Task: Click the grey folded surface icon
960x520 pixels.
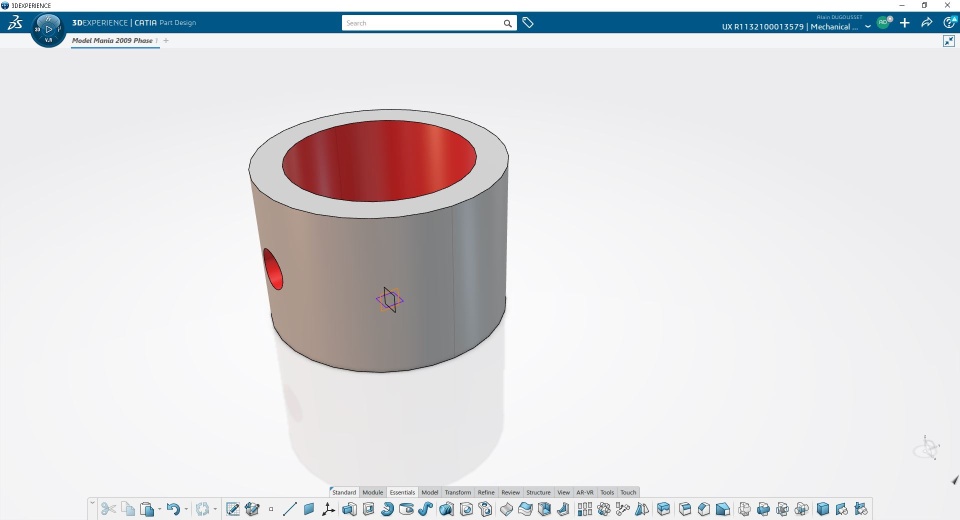Action: point(506,509)
